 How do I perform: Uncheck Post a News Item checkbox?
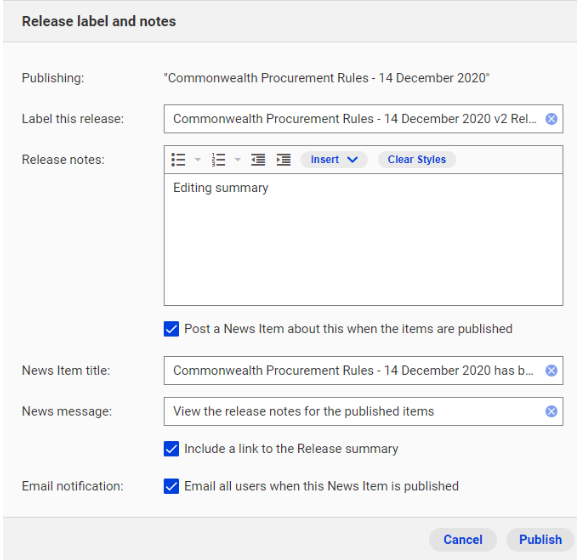(171, 329)
